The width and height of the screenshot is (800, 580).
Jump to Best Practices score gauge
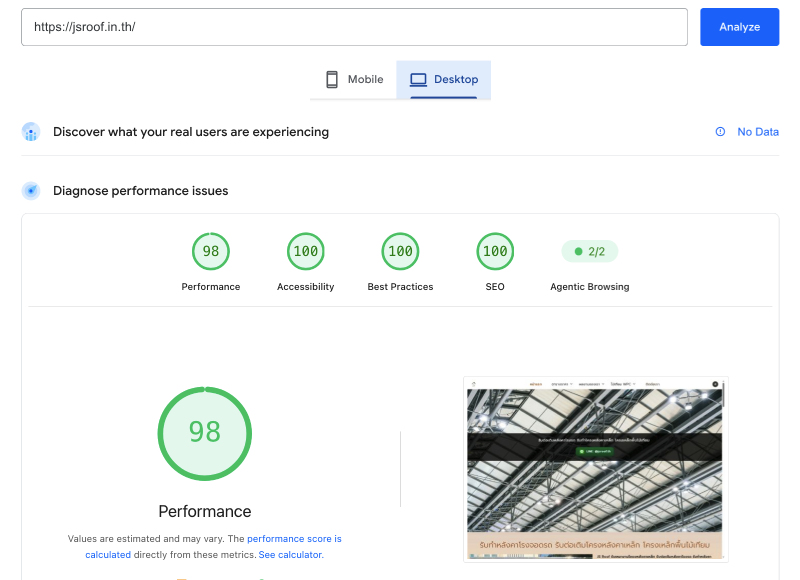click(401, 251)
